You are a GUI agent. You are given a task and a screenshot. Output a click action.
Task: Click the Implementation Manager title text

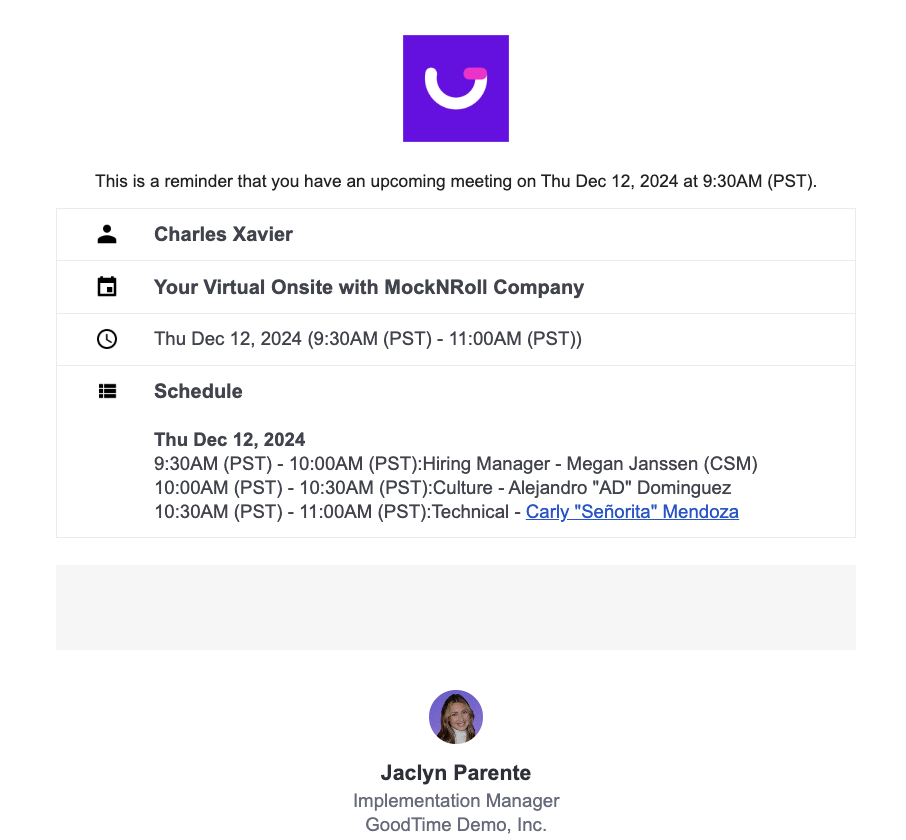(455, 800)
